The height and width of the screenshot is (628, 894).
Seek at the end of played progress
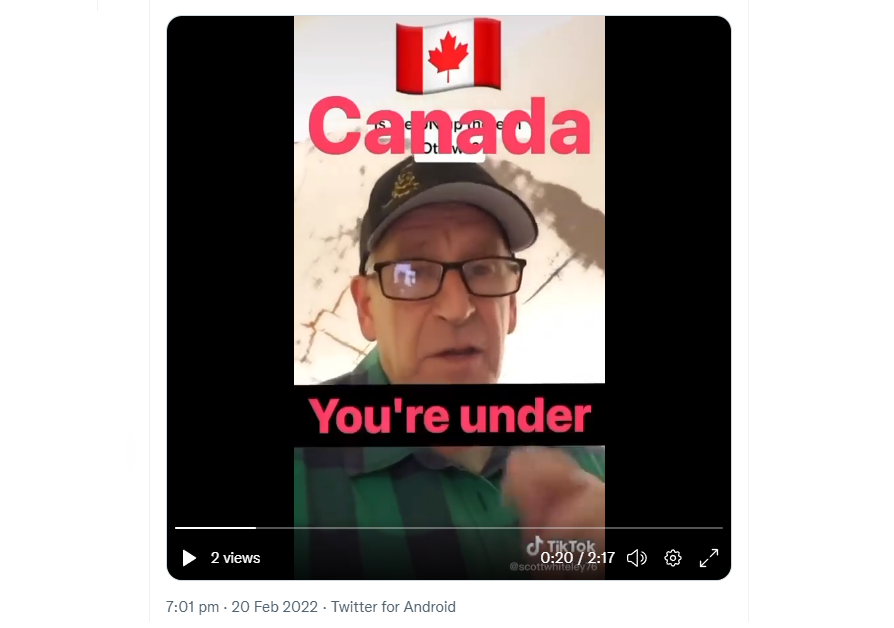coord(256,528)
